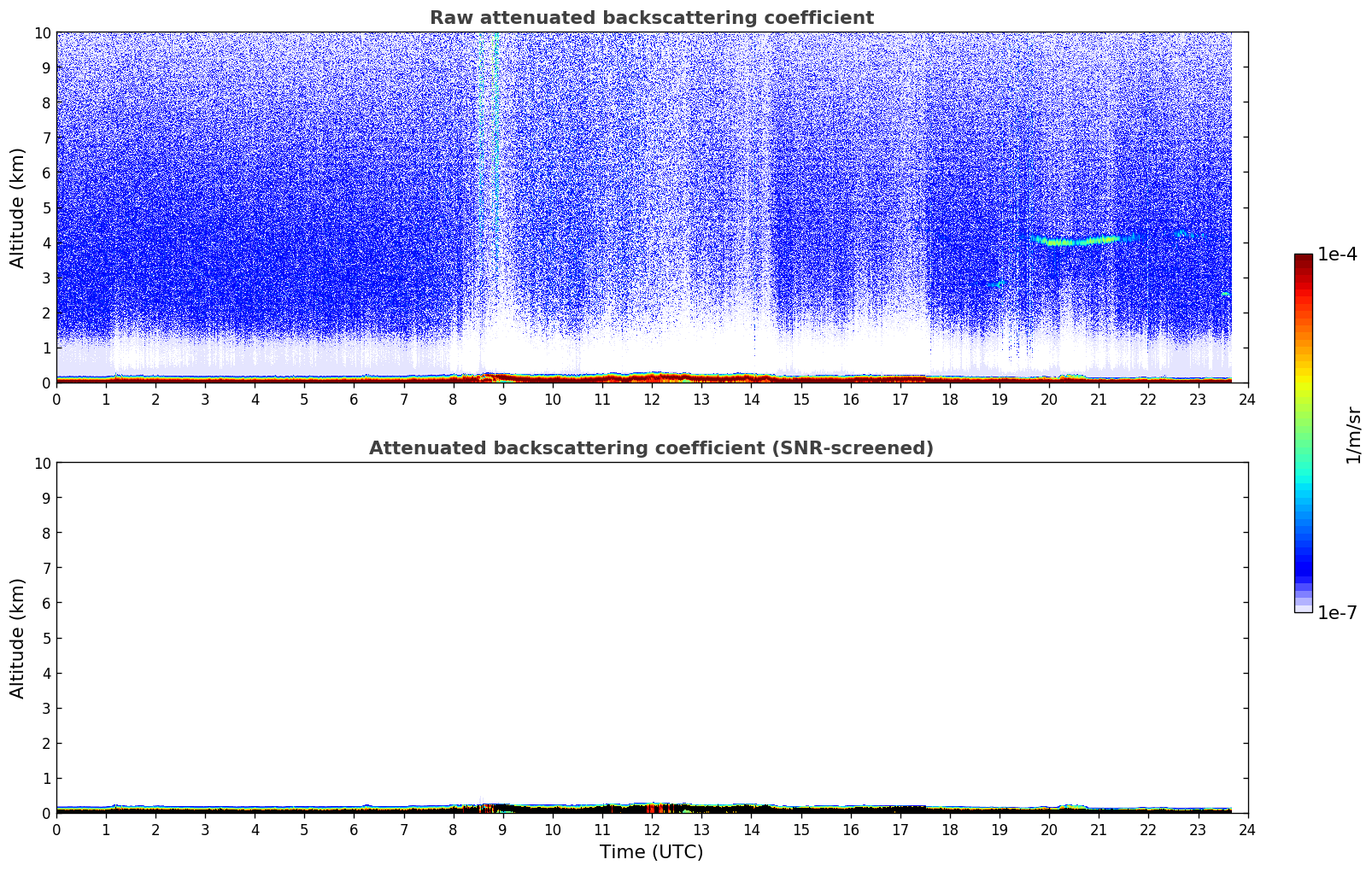Click the 10 km altitude tick on top plot
This screenshot has width=1372, height=871.
tap(42, 32)
